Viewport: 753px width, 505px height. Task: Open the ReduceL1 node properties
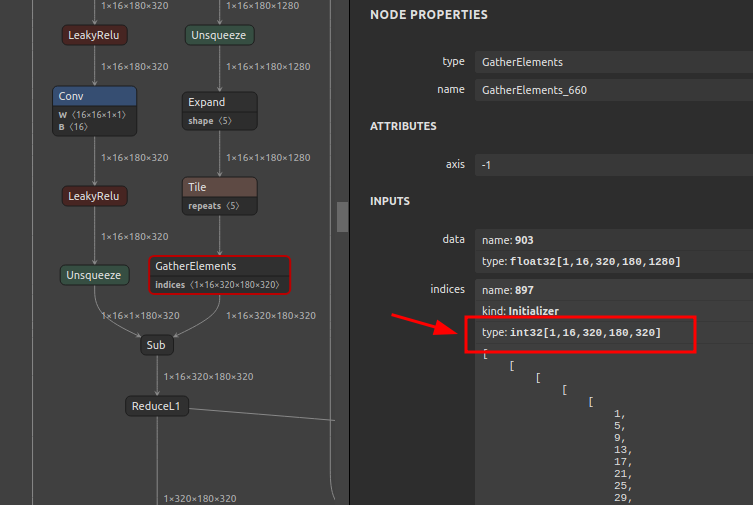tap(157, 406)
